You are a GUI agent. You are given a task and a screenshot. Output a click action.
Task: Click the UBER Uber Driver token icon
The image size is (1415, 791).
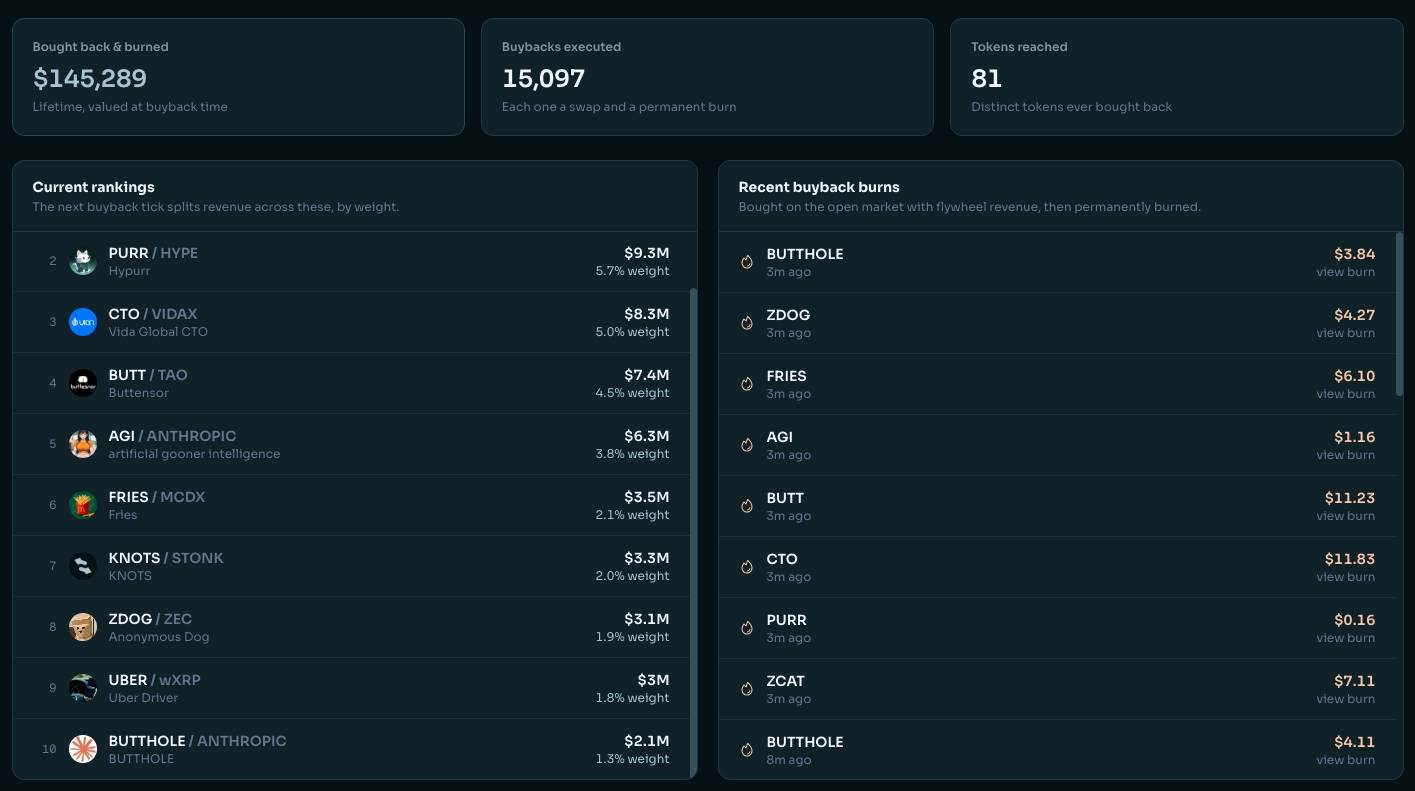pyautogui.click(x=83, y=688)
